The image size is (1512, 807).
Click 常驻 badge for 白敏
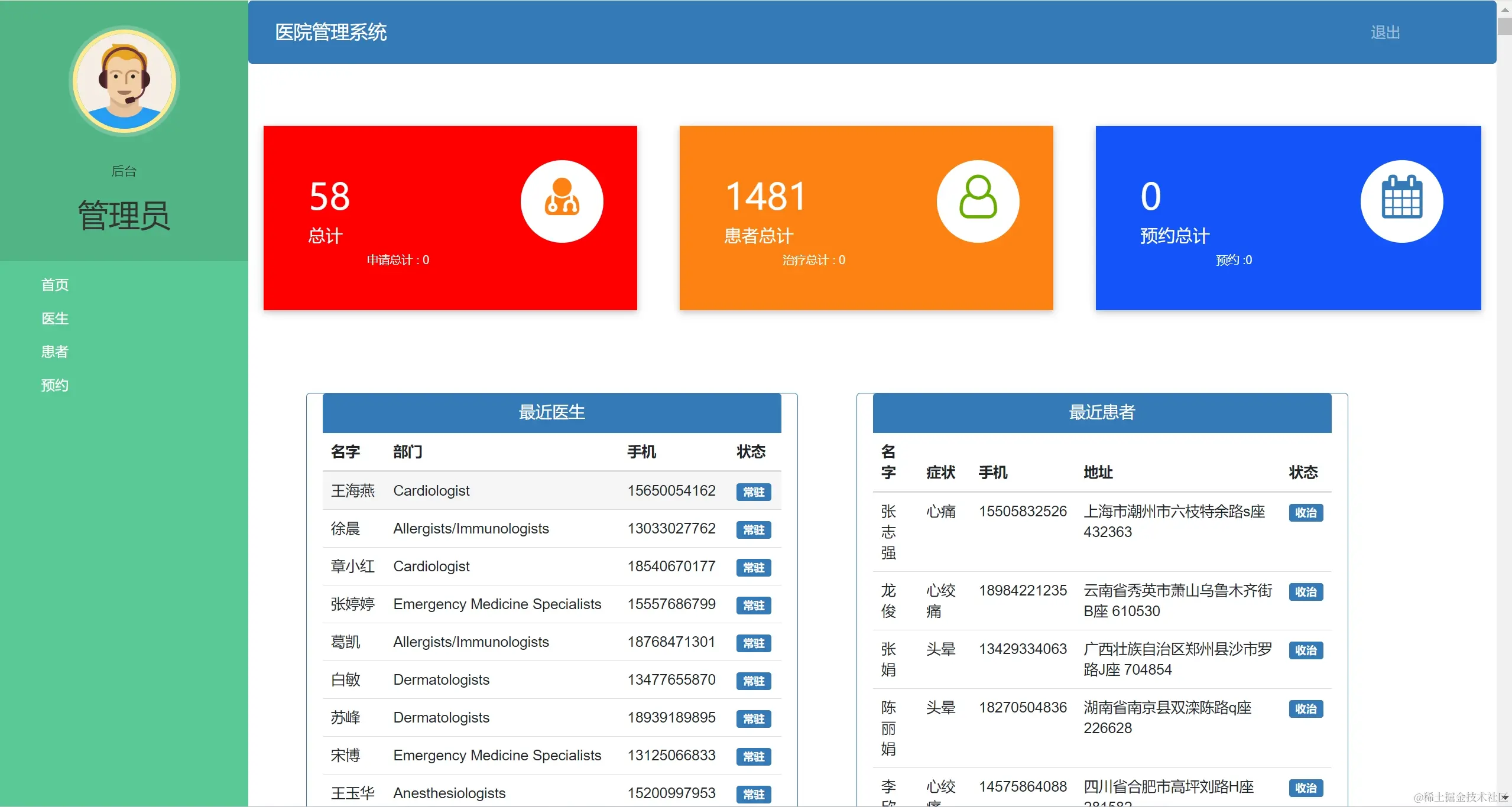click(x=753, y=681)
